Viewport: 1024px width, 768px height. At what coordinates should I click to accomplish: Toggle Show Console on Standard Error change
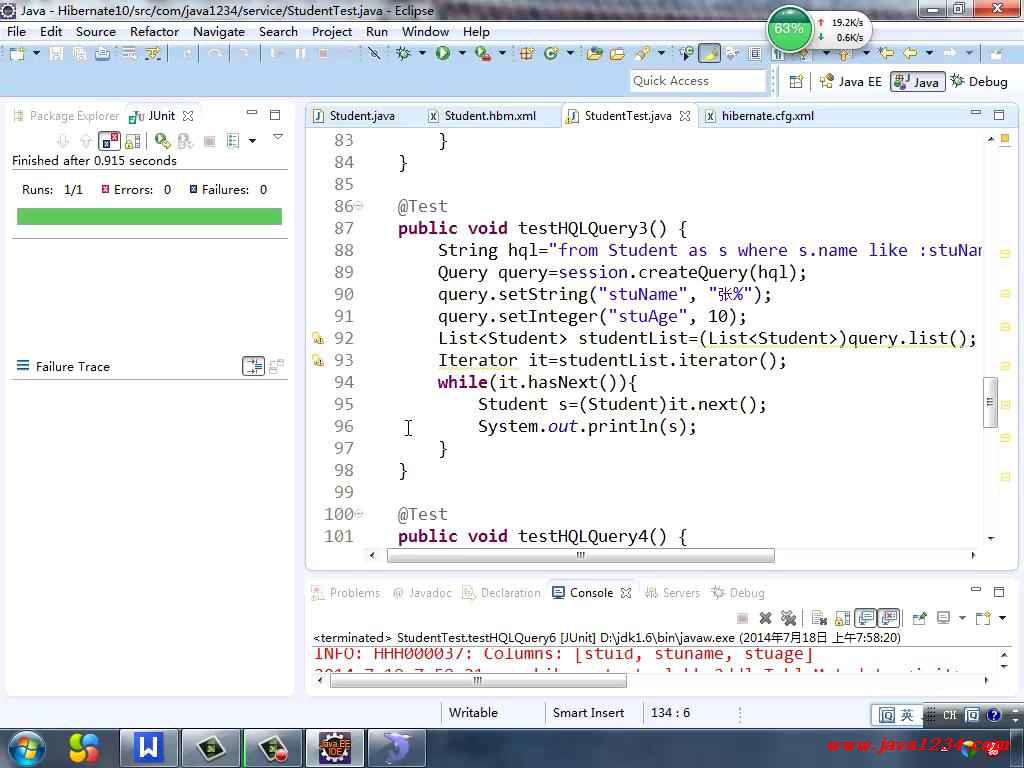pyautogui.click(x=889, y=618)
